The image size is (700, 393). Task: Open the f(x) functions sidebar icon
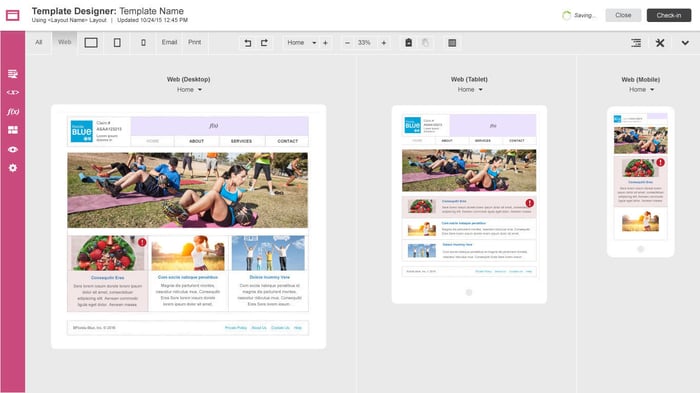point(12,111)
